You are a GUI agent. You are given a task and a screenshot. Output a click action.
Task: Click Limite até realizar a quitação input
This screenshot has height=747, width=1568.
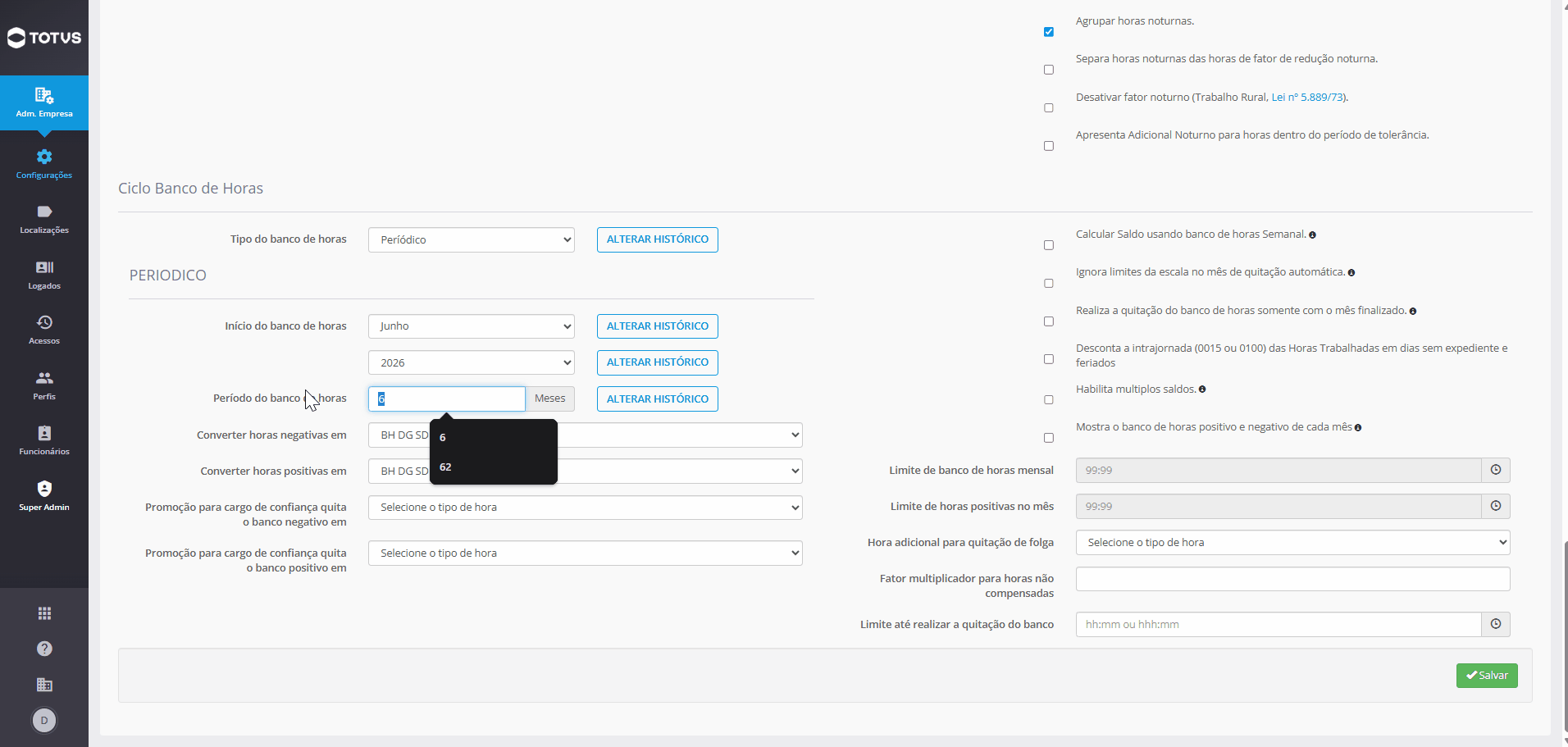(x=1279, y=624)
